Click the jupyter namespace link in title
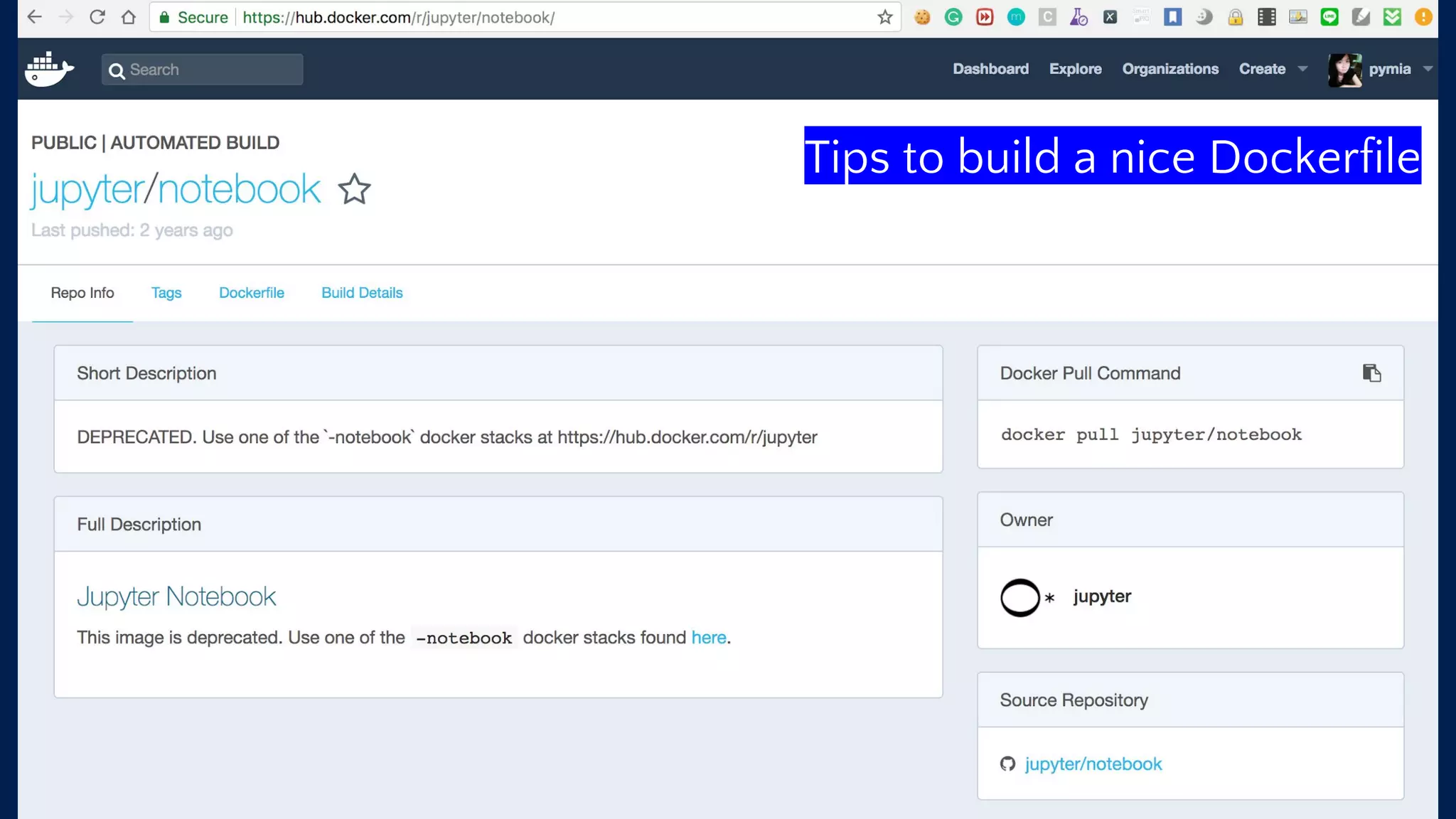1456x819 pixels. 87,191
